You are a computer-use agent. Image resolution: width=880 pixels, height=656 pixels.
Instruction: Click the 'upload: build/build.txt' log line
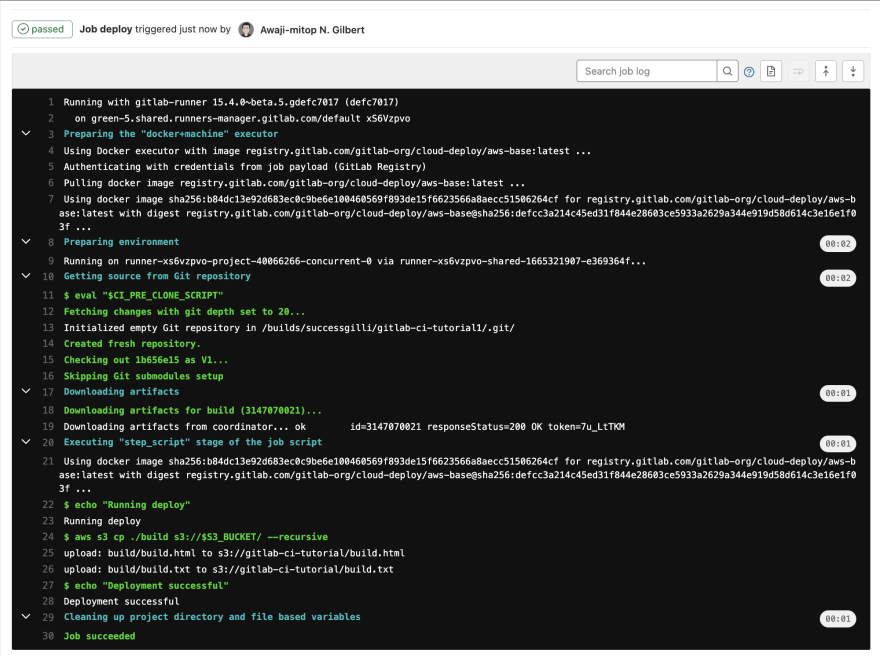[228, 570]
